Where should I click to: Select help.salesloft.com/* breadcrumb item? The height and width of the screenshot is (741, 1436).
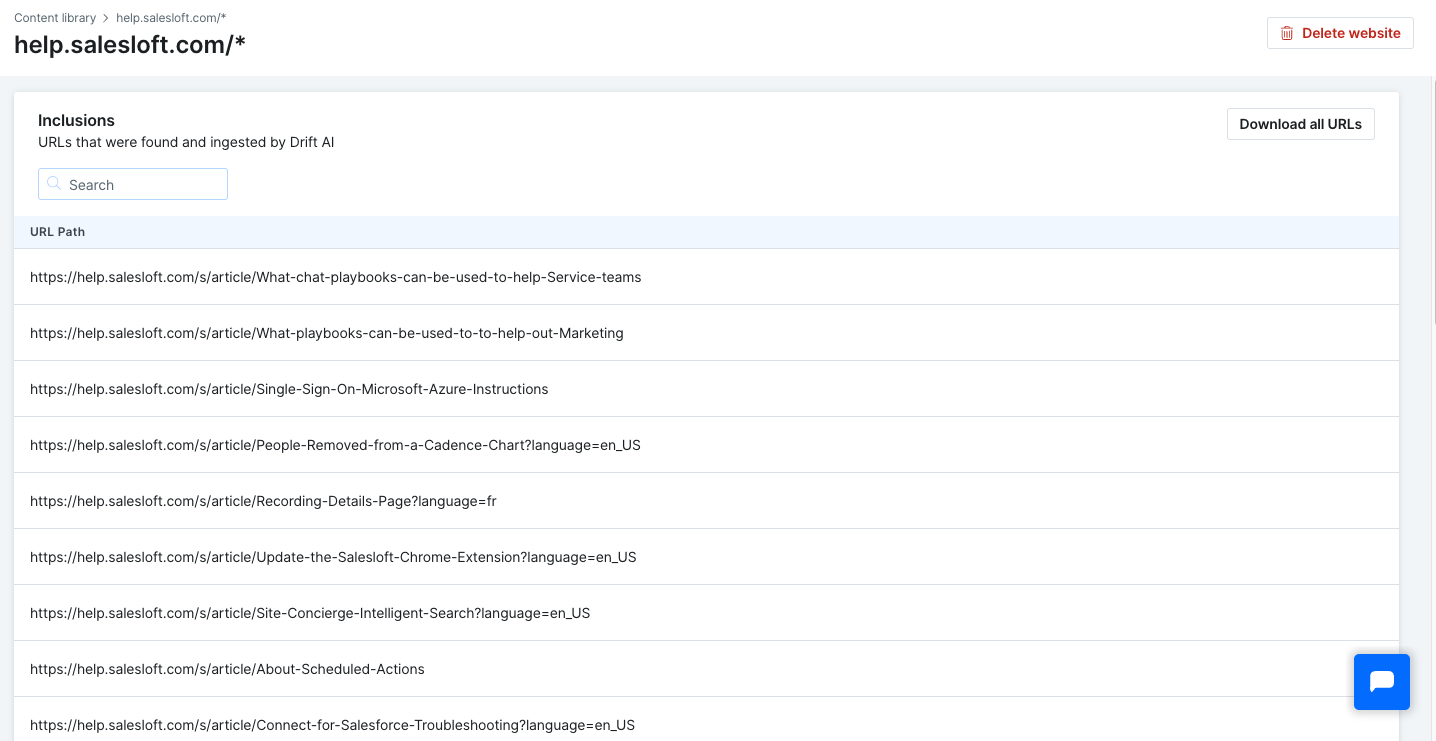point(171,18)
